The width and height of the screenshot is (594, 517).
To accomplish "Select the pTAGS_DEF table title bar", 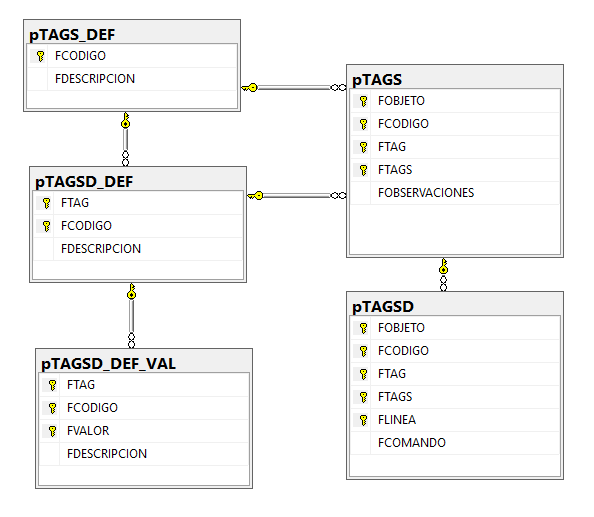I will tap(132, 34).
